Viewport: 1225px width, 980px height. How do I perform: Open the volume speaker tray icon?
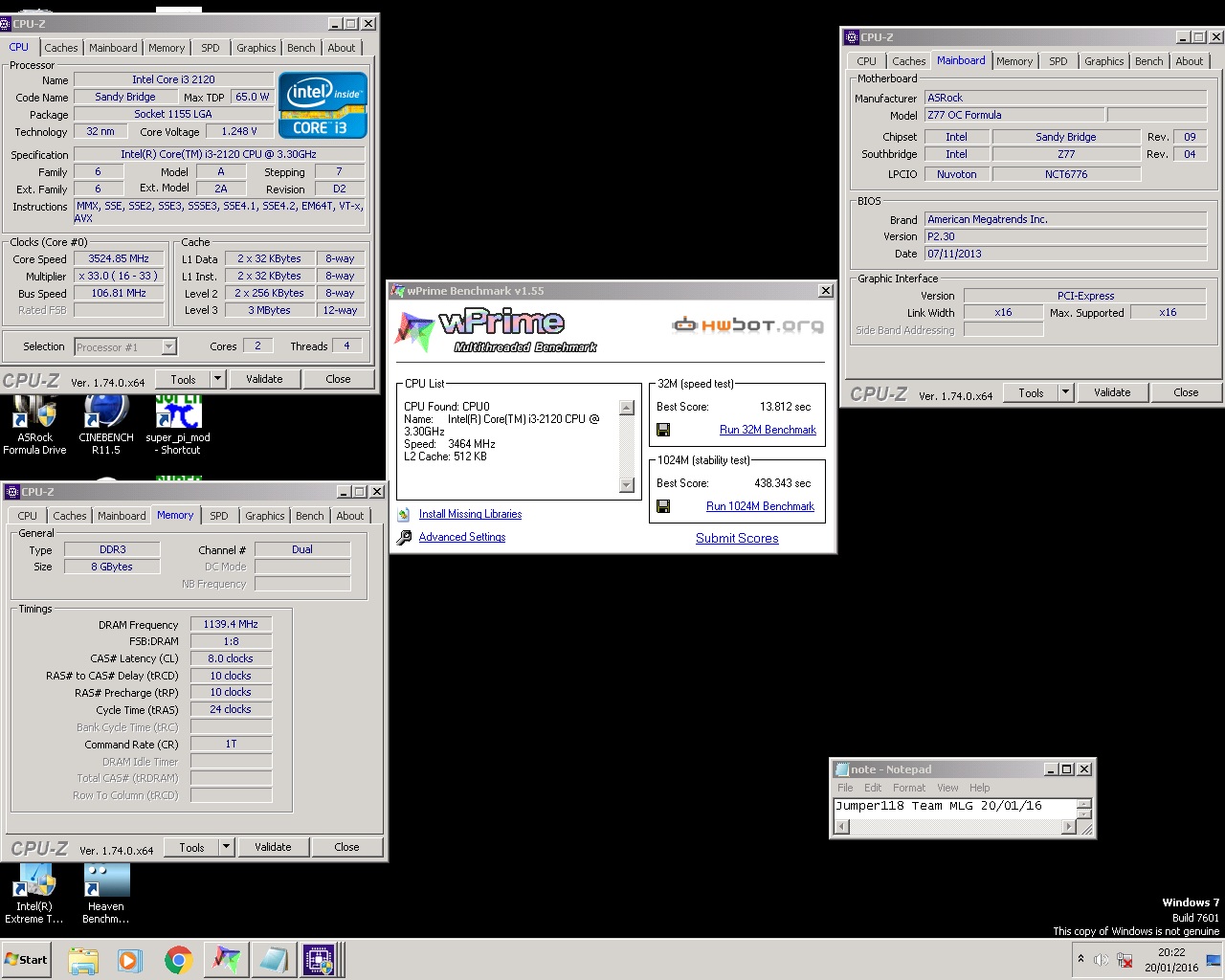coord(1102,960)
